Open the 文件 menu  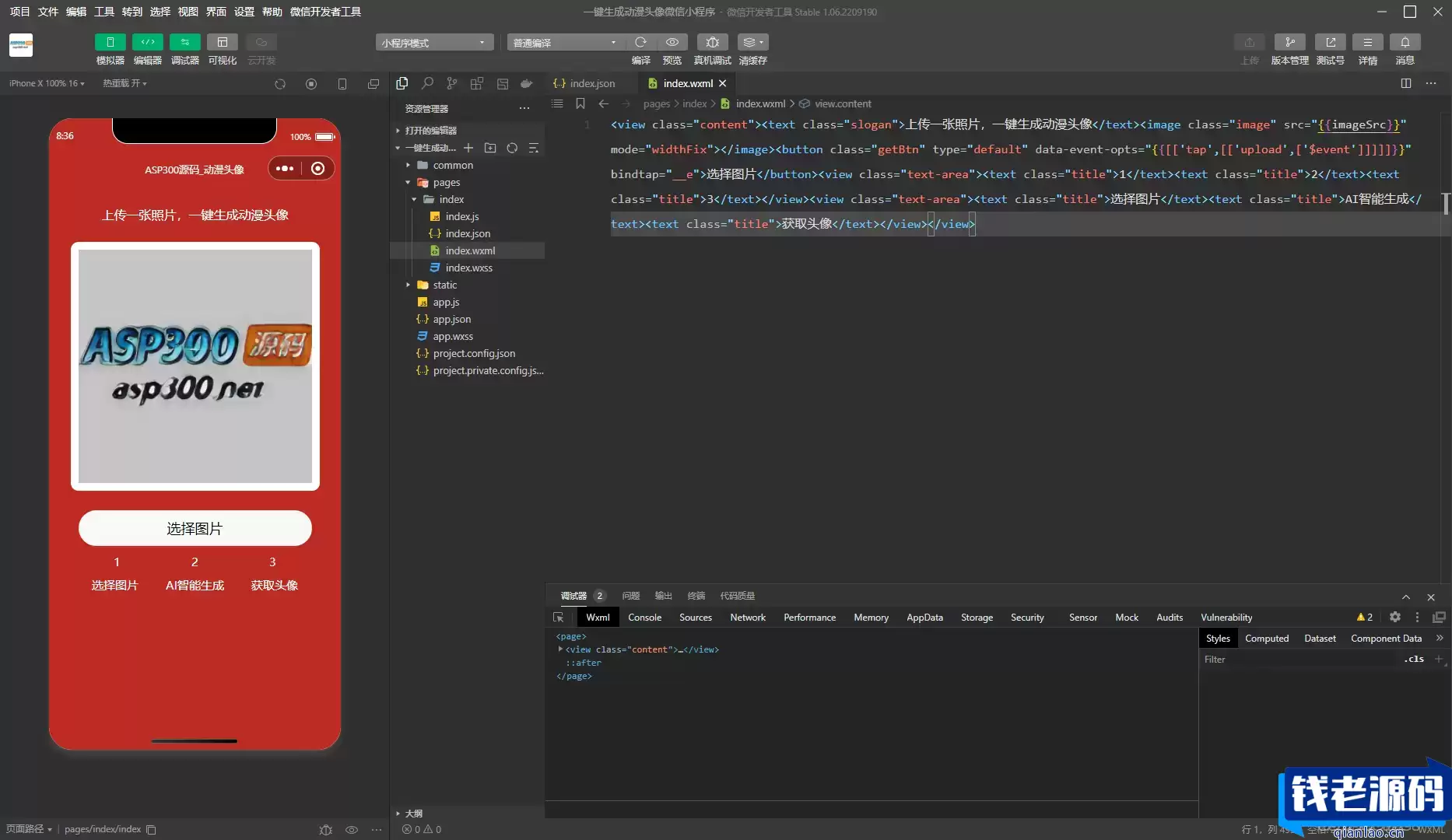(x=47, y=12)
